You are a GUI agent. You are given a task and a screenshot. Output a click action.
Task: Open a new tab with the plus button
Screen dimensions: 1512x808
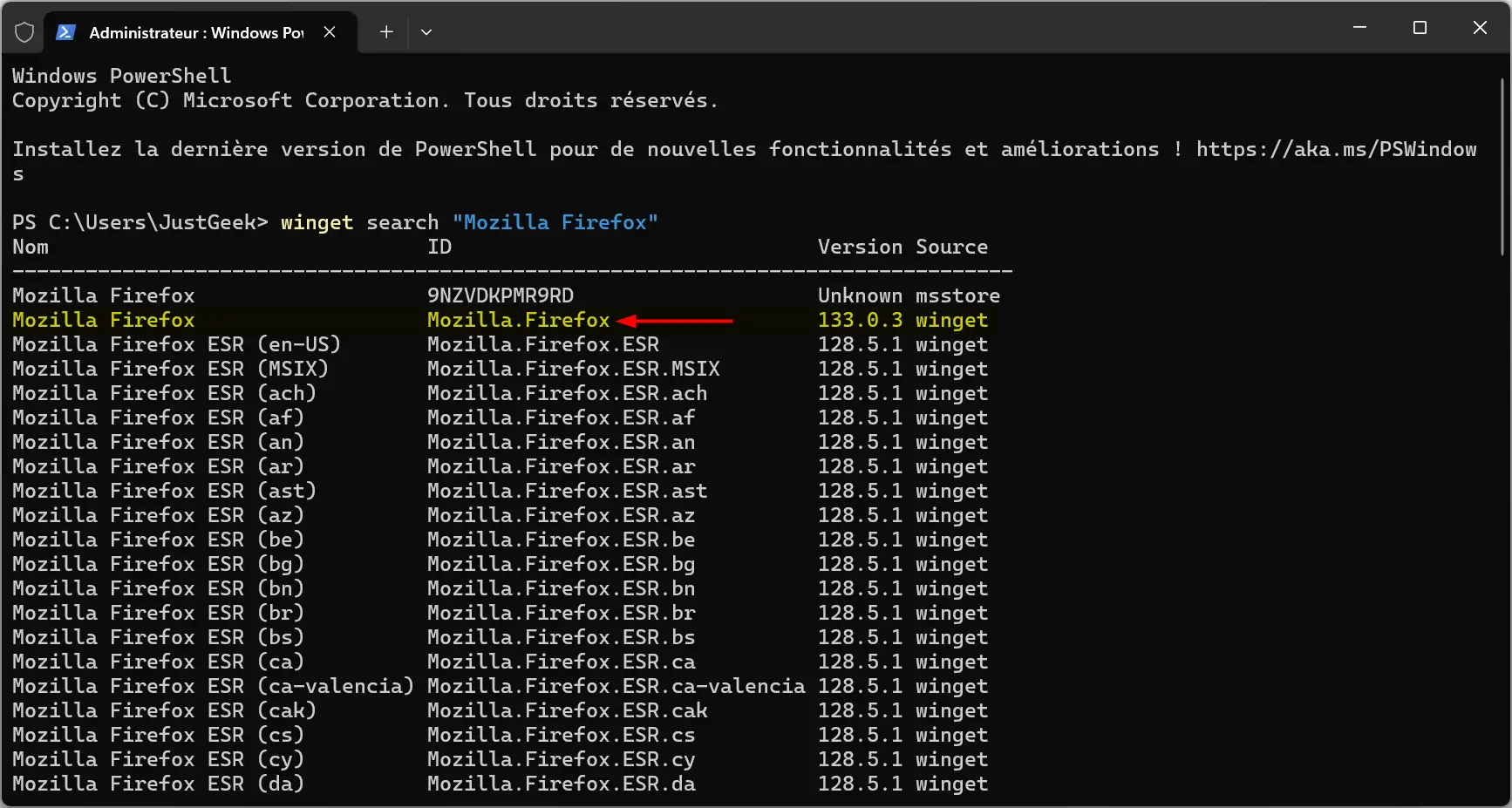click(x=386, y=32)
